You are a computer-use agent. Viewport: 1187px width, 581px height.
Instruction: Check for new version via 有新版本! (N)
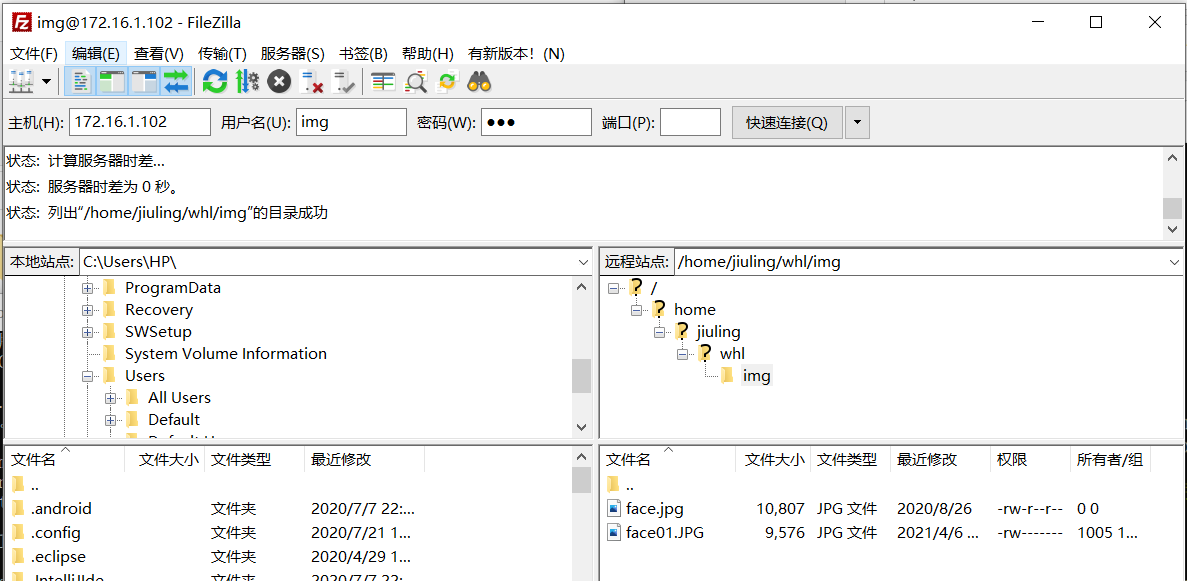[516, 53]
